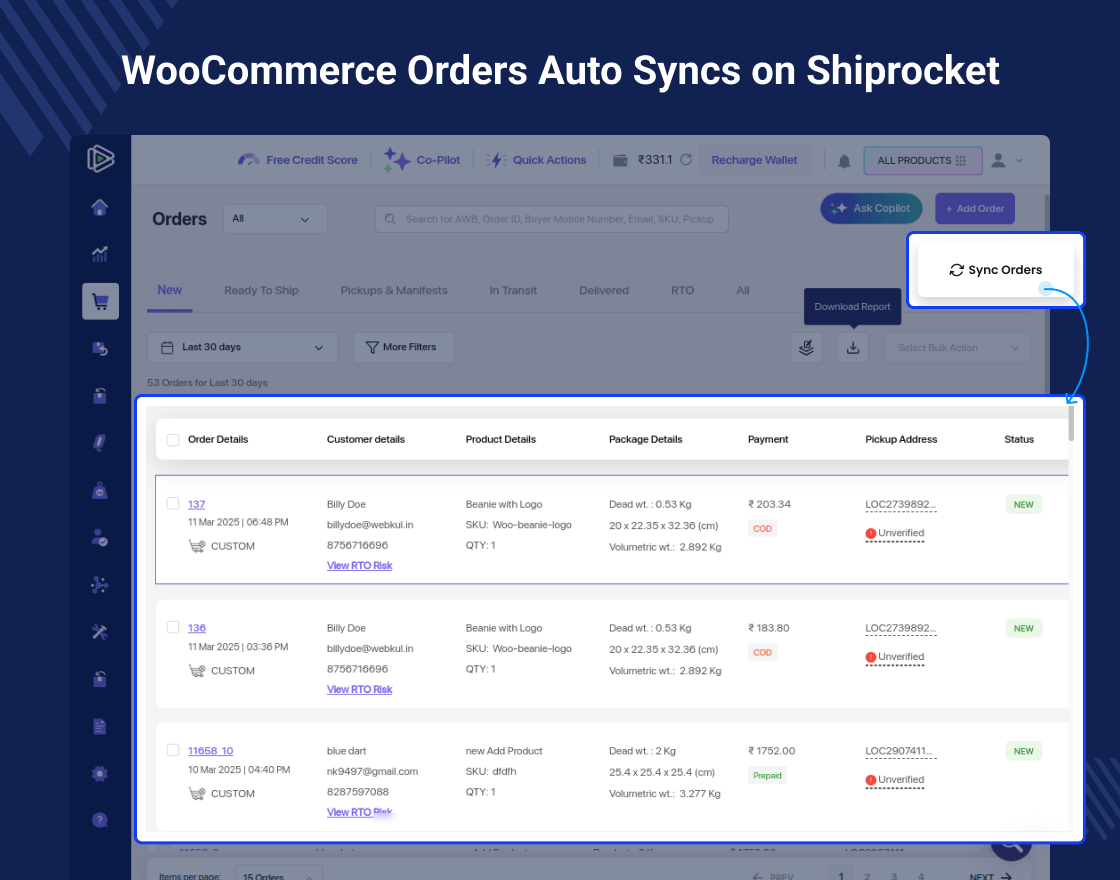Open the Delivered orders tab
Screen dimensions: 1120x880
tap(603, 290)
